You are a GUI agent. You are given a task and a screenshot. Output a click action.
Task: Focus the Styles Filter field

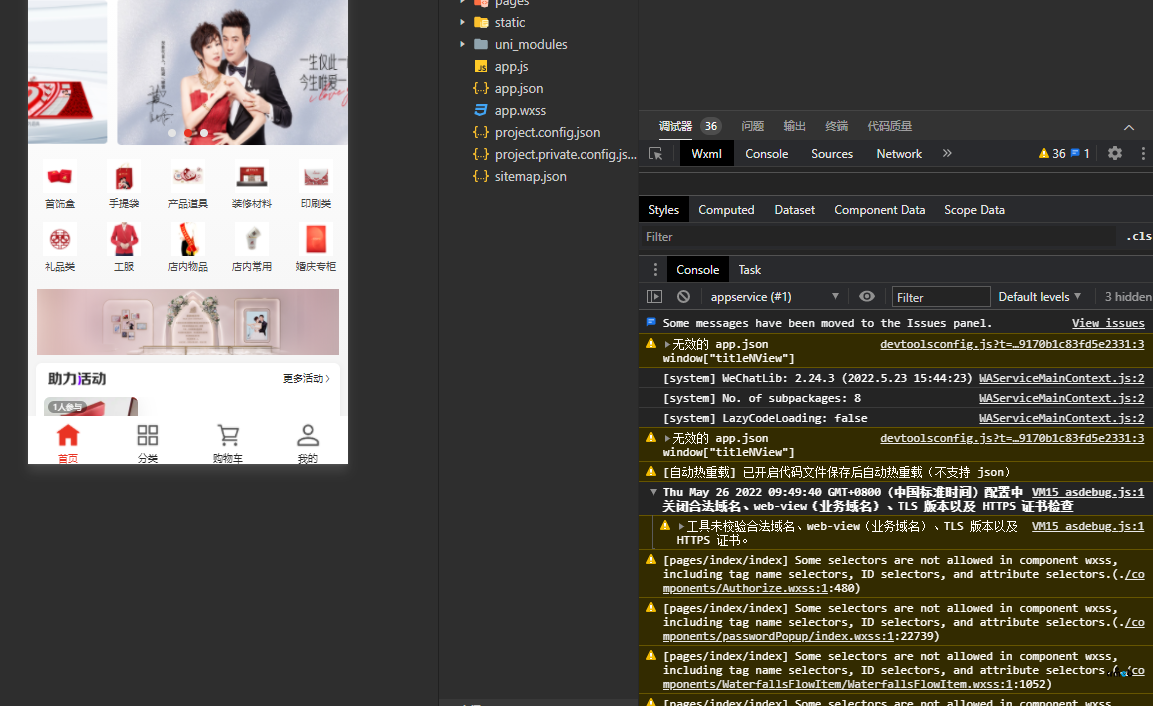[x=880, y=236]
